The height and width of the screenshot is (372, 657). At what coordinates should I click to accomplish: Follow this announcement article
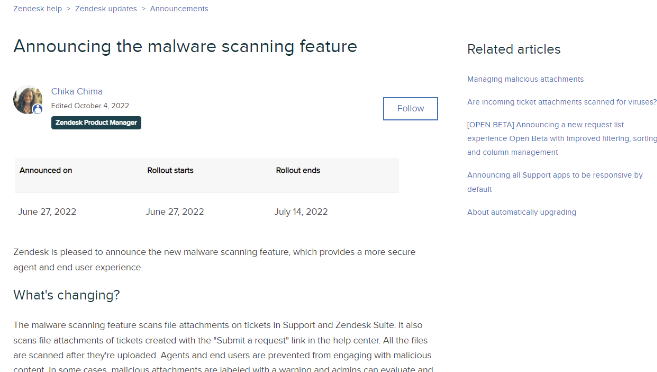tap(410, 108)
